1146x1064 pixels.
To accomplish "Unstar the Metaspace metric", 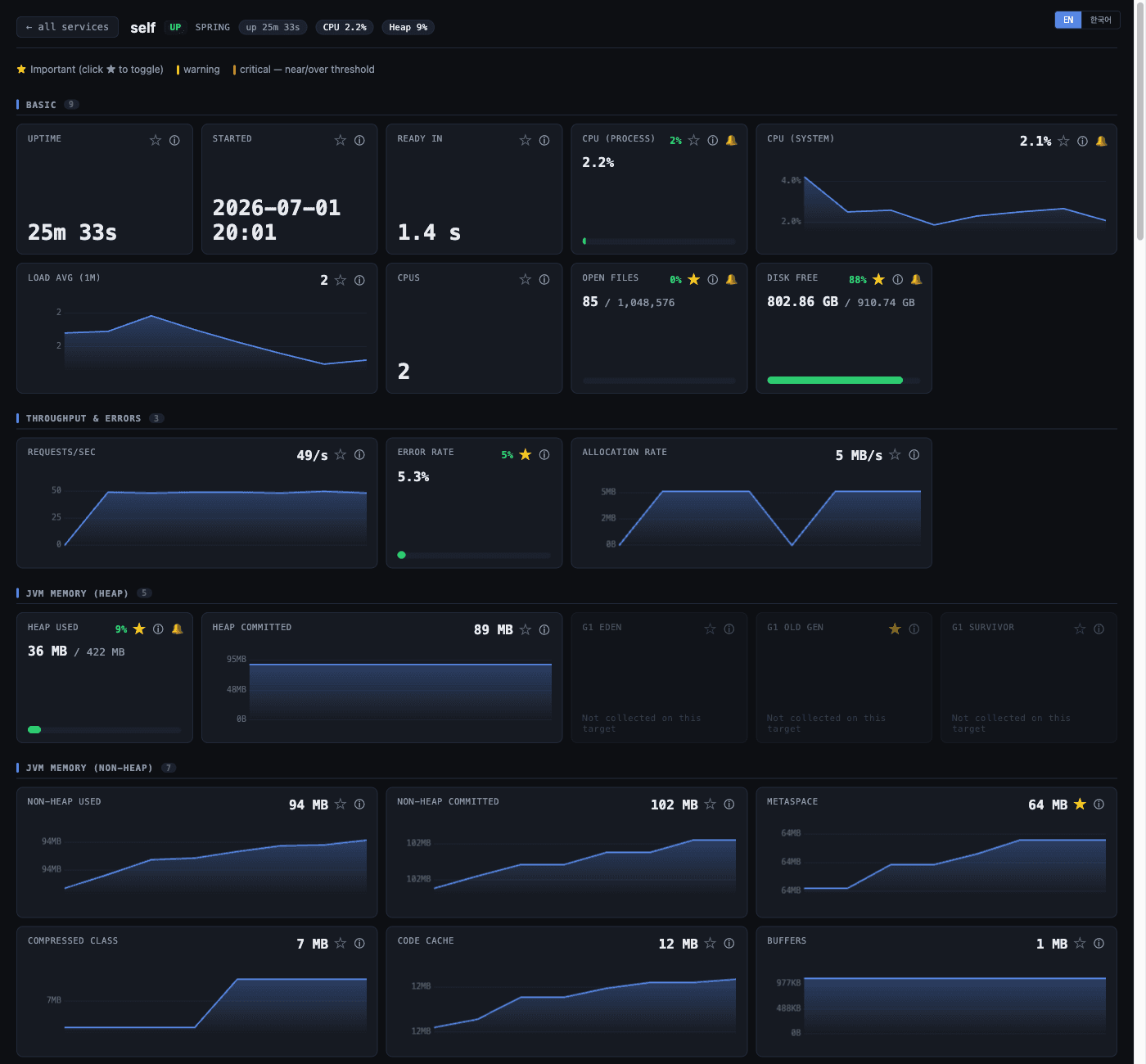I will pos(1080,804).
